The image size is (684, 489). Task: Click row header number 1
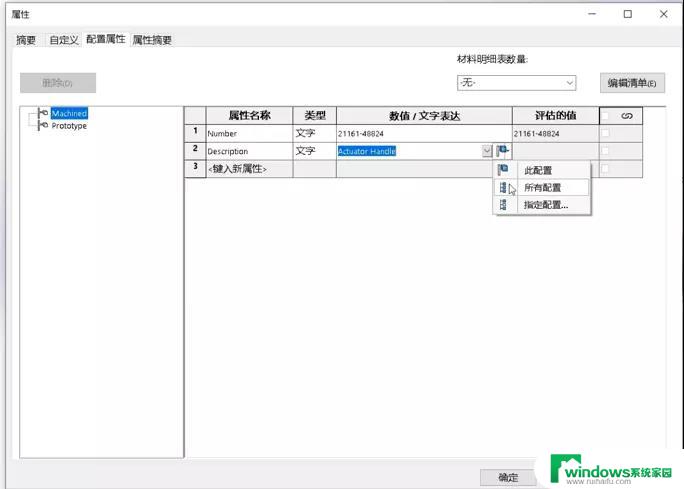(195, 133)
